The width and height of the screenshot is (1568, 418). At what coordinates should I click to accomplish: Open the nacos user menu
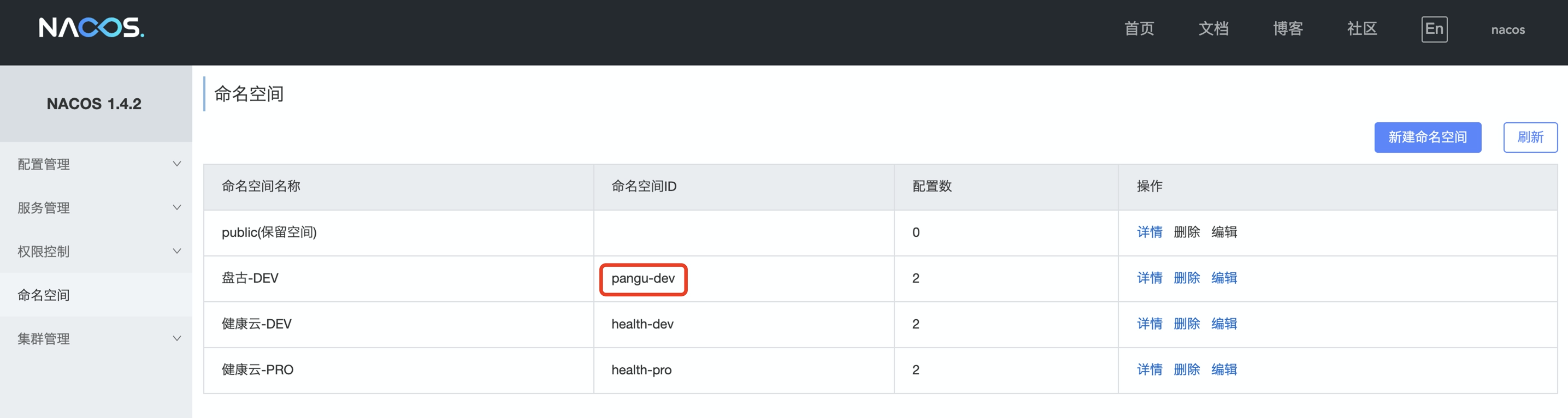click(1508, 30)
